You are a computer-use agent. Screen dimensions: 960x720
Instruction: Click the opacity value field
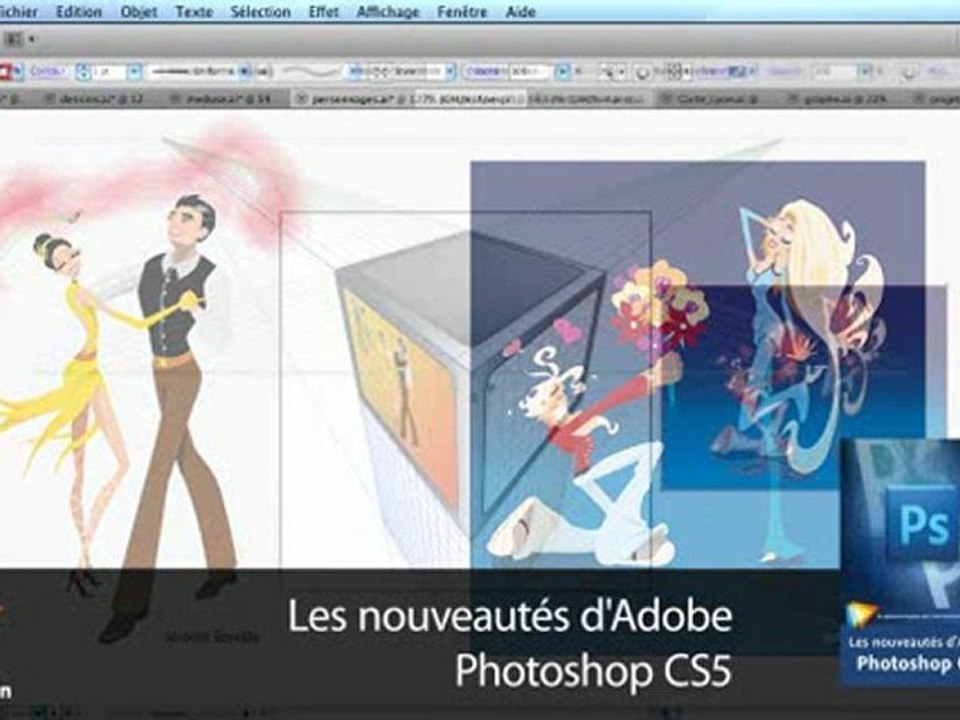530,72
